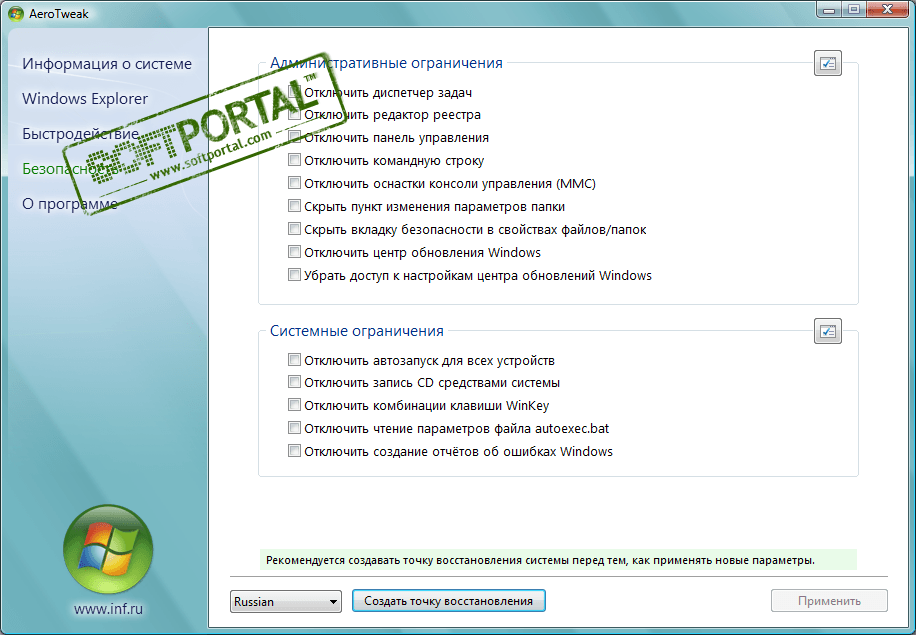The image size is (916, 635).
Task: Click Административные ограничения group heading
Action: (x=386, y=63)
